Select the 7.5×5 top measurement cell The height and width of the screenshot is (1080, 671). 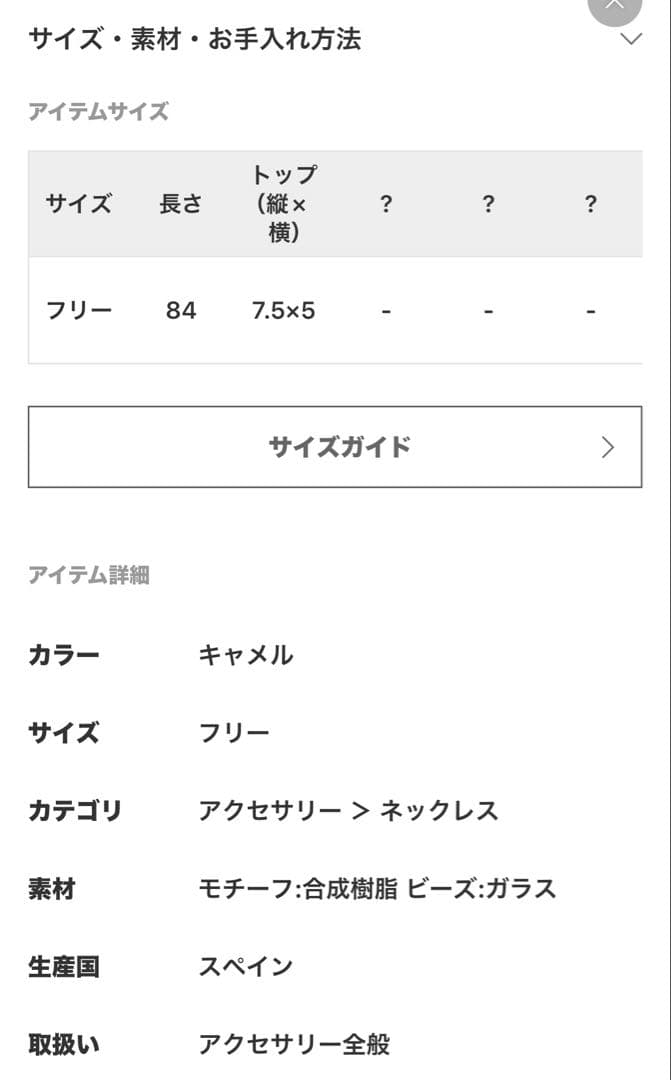tap(286, 310)
